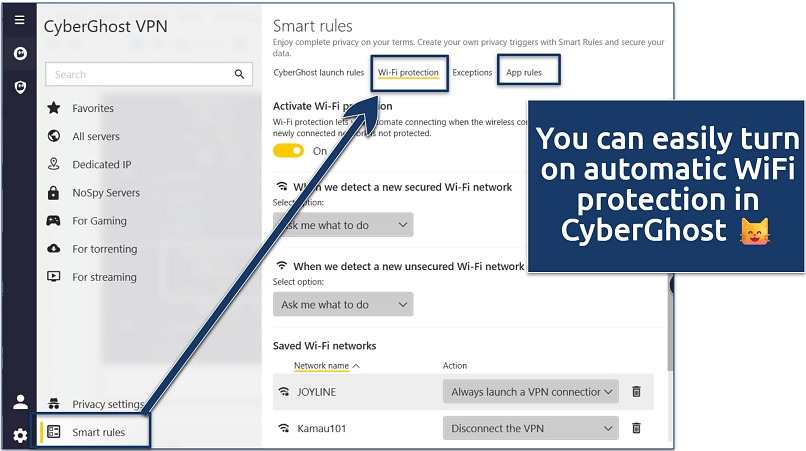Open the hamburger menu icon
Screen dimensions: 806x451
click(20, 20)
